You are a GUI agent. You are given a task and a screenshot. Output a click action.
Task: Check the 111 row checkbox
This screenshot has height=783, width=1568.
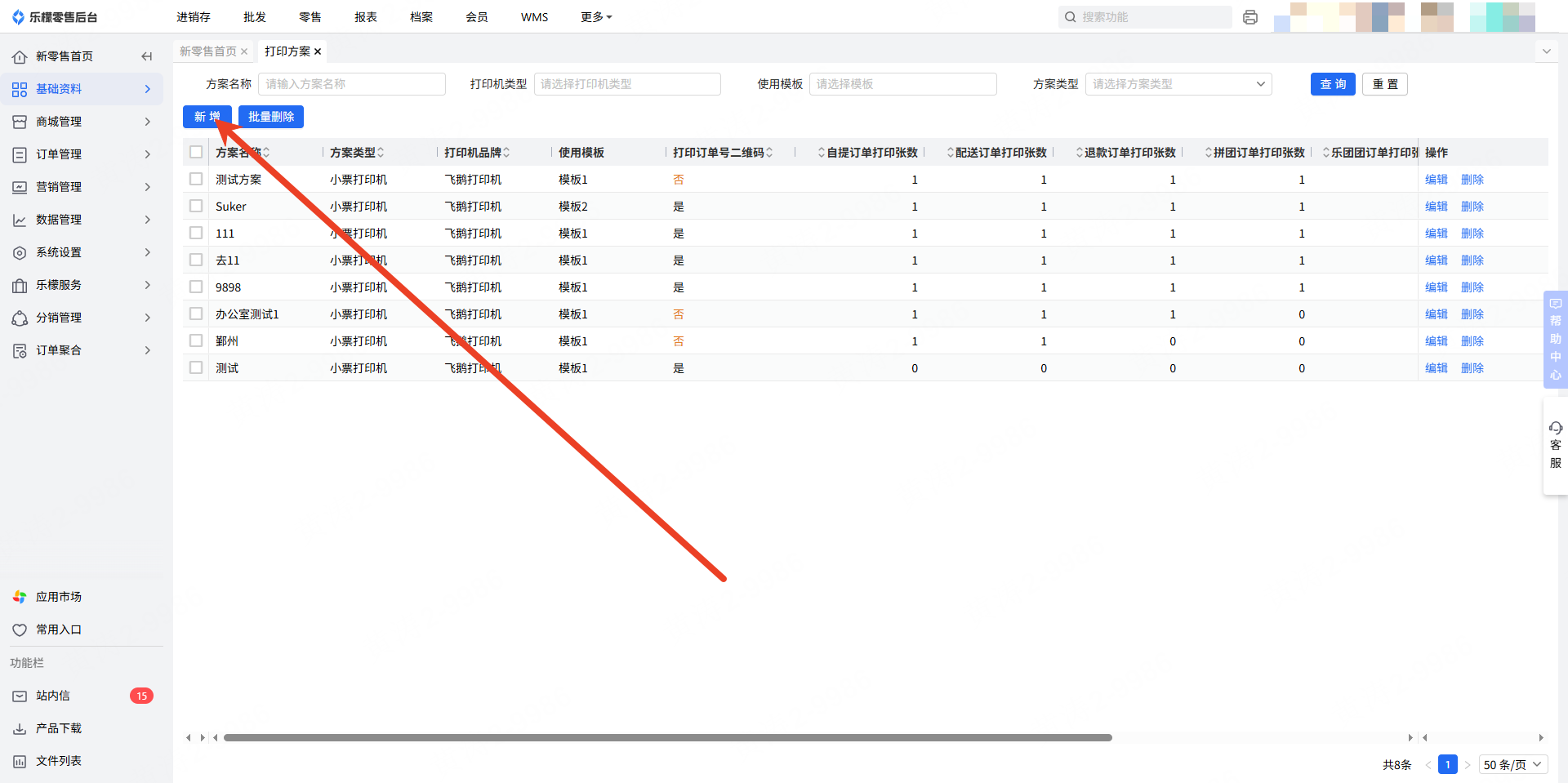tap(196, 233)
